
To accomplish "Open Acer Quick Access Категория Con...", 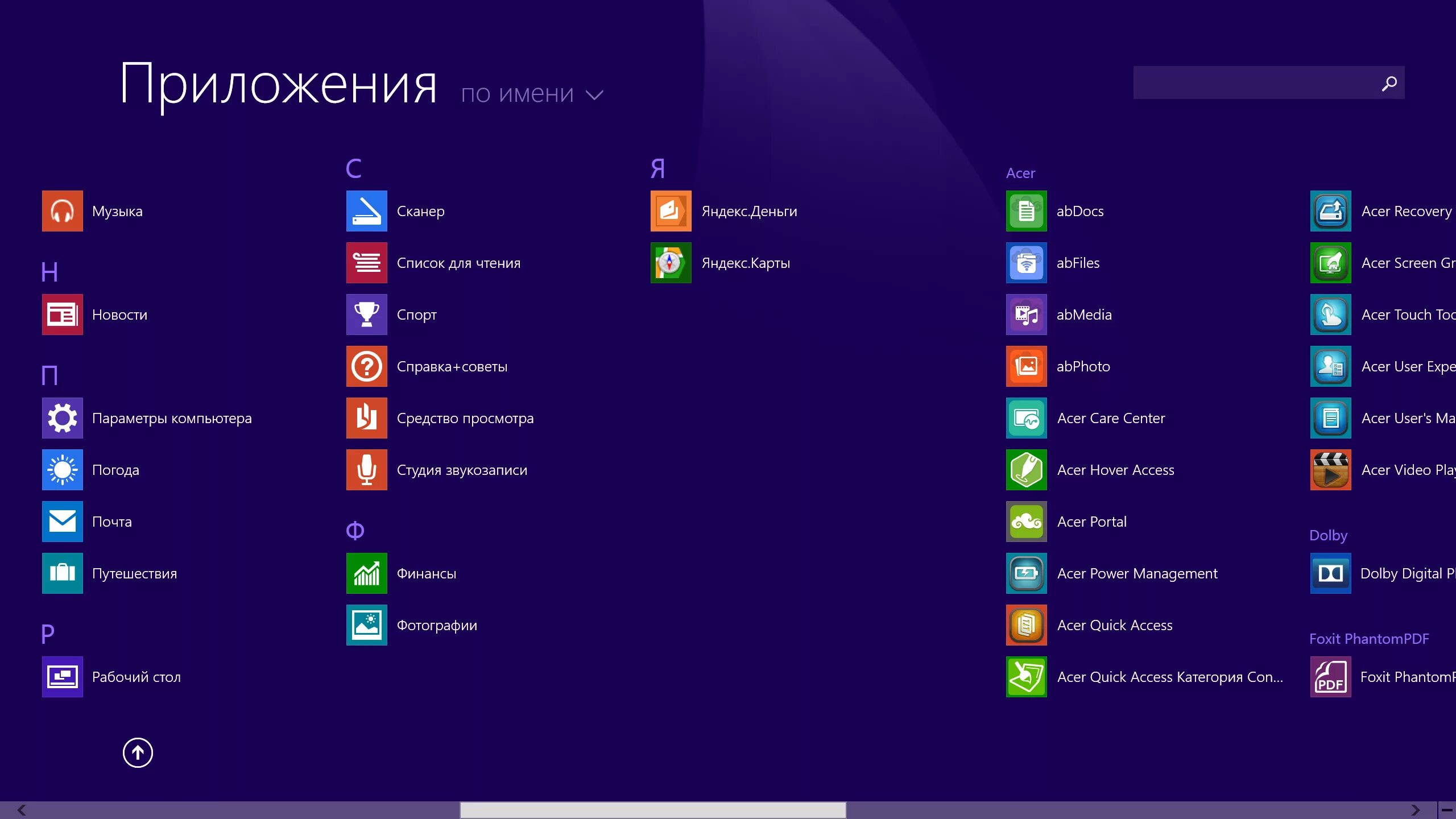I will [x=1169, y=677].
